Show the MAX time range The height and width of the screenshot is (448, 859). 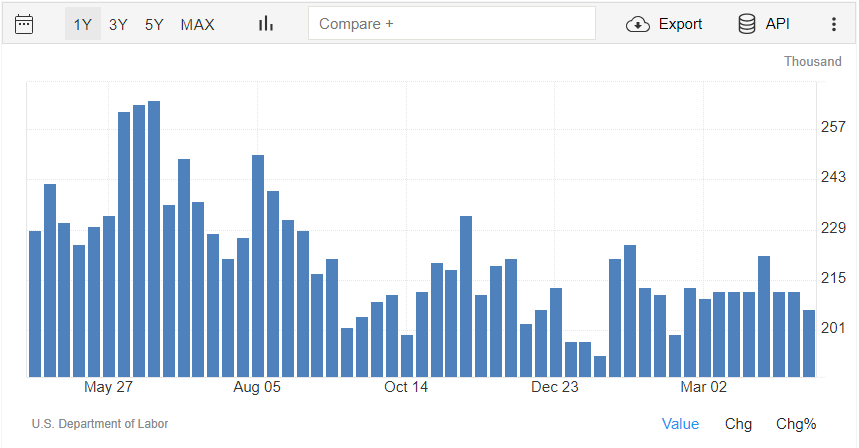tap(197, 25)
